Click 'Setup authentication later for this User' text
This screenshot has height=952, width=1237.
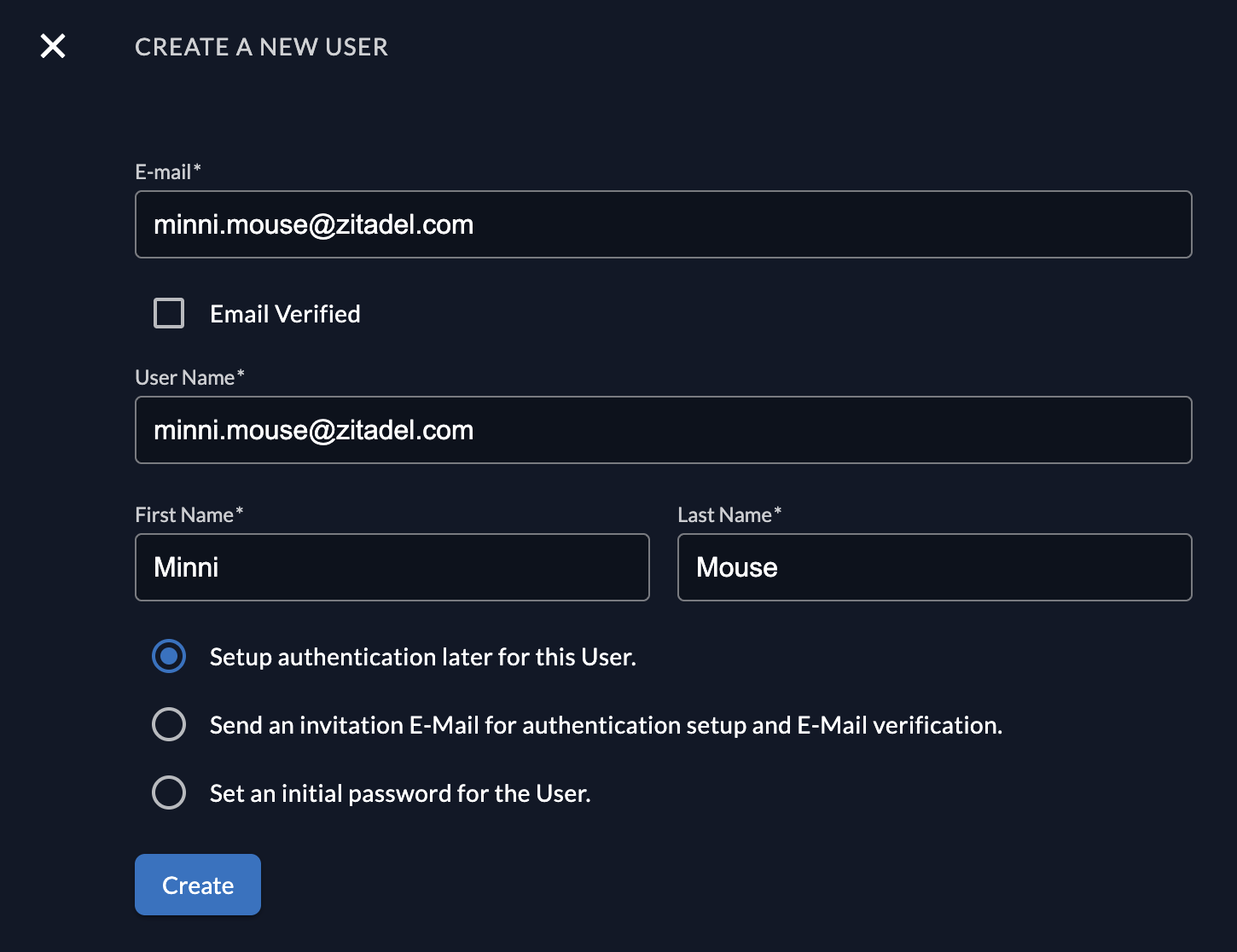[x=422, y=657]
